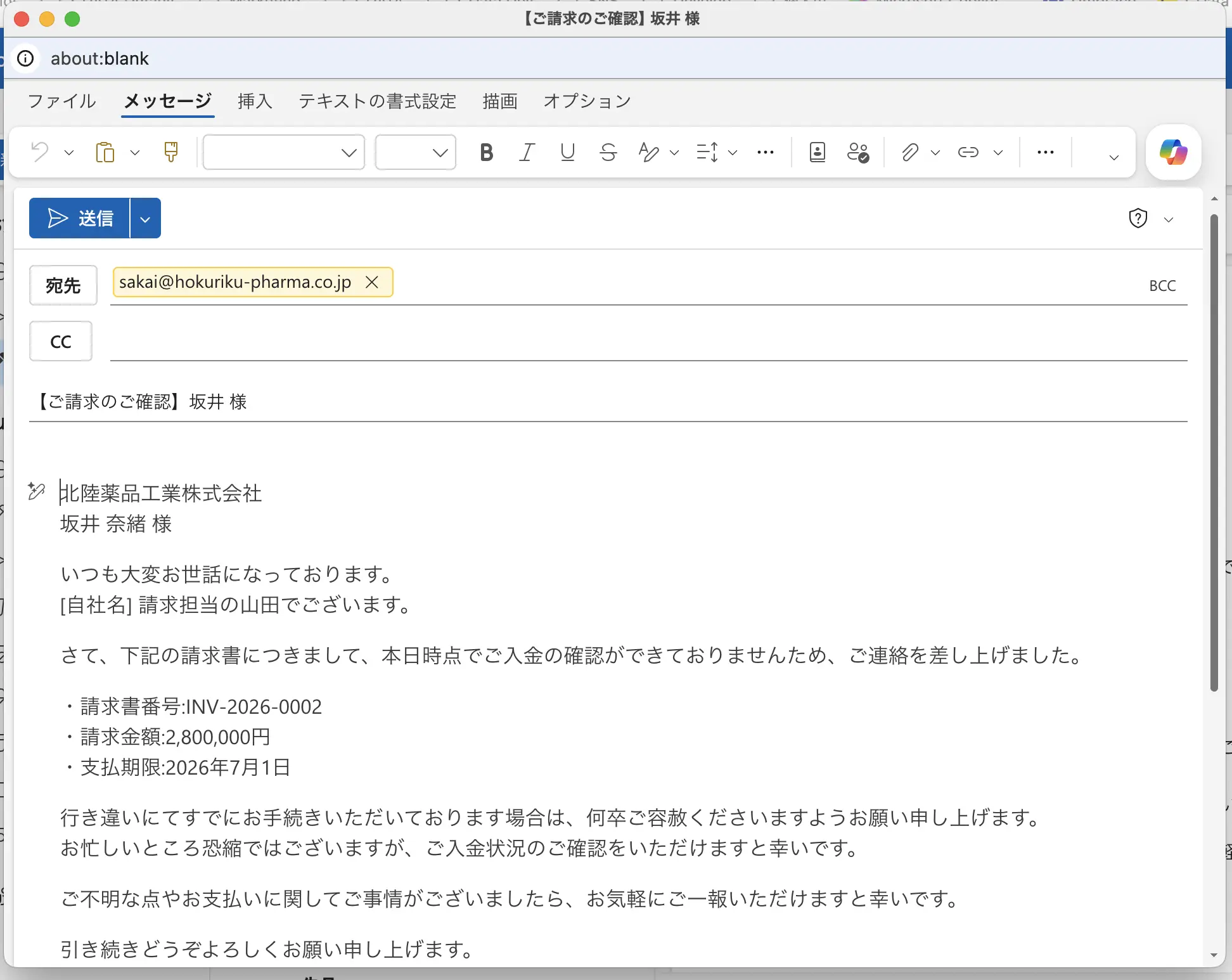Open Copilot from the colorful icon
Image resolution: width=1232 pixels, height=980 pixels.
coord(1174,152)
